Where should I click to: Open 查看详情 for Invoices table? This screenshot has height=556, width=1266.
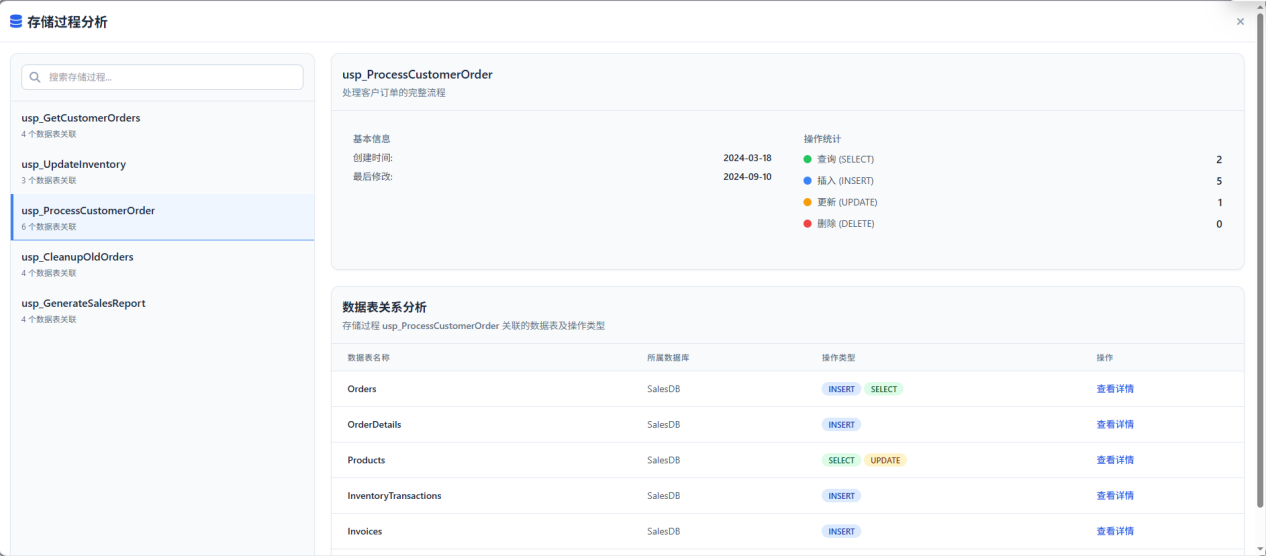point(1114,531)
